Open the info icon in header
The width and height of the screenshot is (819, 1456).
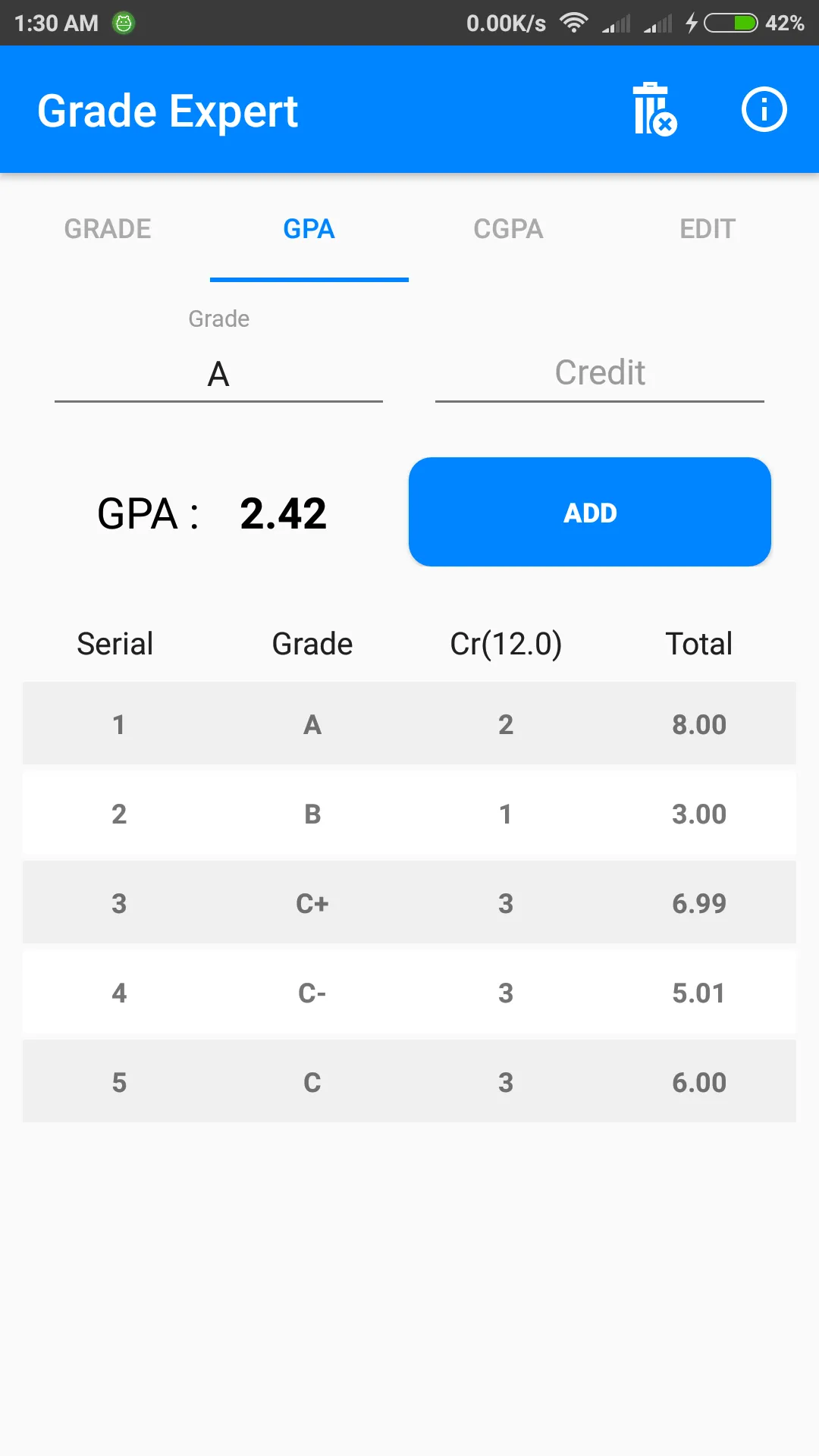(764, 109)
